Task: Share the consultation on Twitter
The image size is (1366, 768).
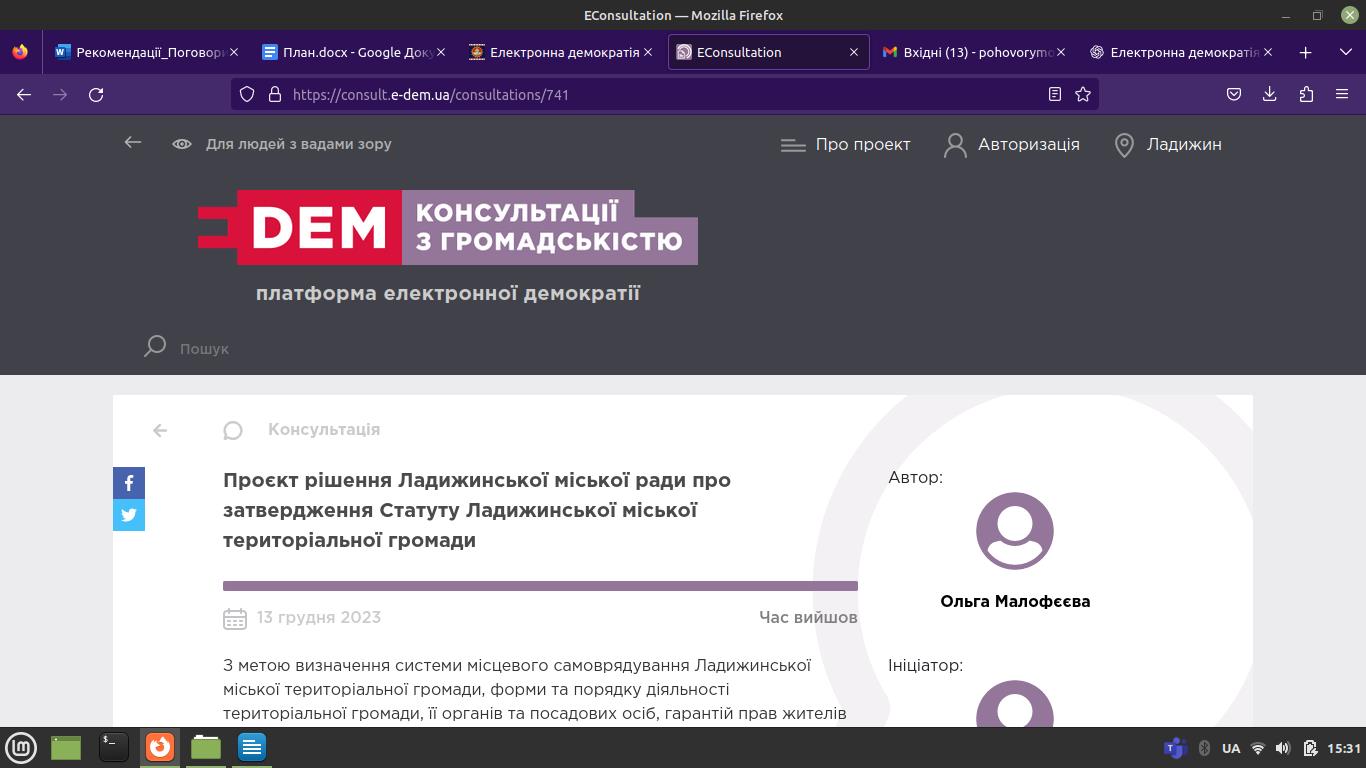Action: pyautogui.click(x=129, y=515)
